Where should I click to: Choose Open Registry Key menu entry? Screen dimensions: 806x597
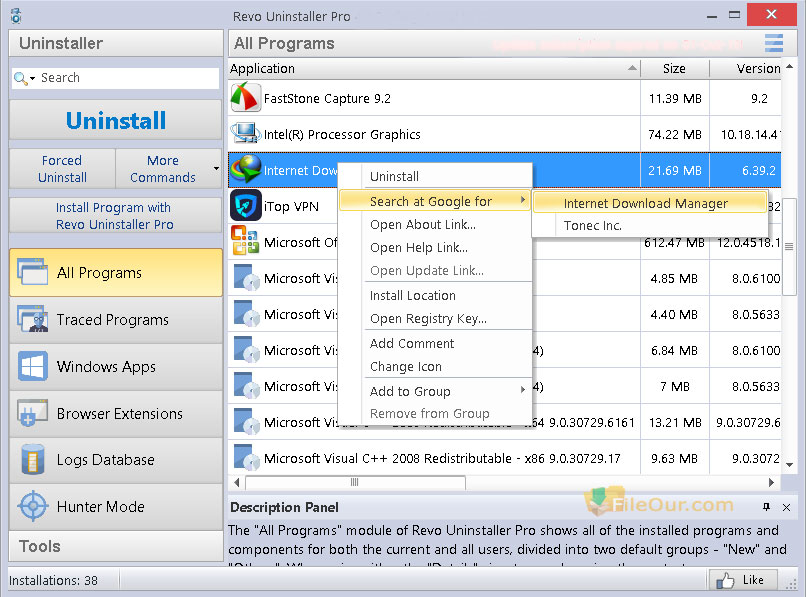pyautogui.click(x=428, y=318)
